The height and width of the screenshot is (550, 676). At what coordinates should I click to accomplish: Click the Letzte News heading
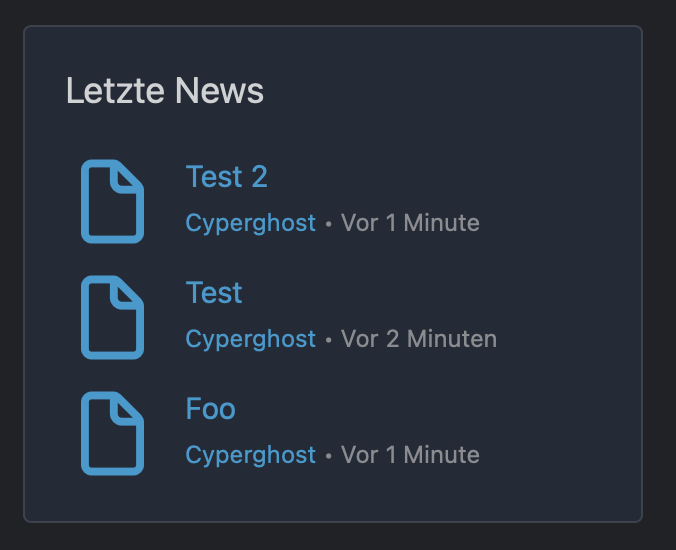click(165, 91)
